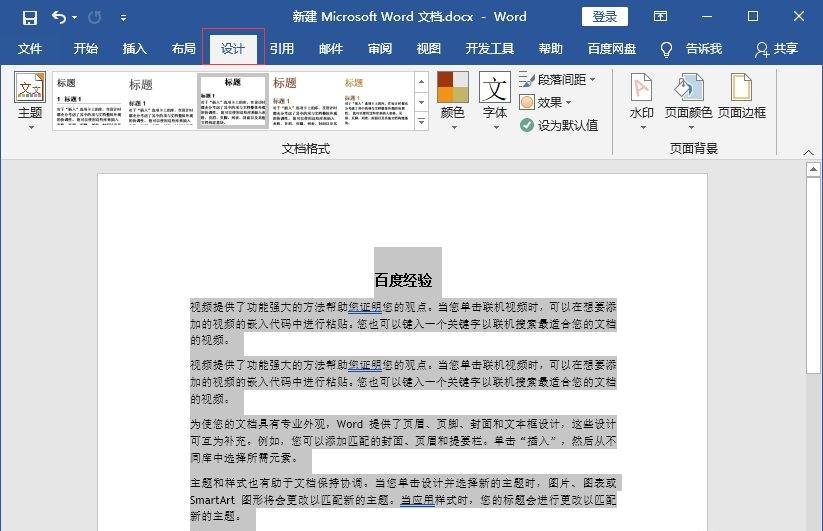823x531 pixels.
Task: Switch to the 插入 tab
Action: (134, 49)
